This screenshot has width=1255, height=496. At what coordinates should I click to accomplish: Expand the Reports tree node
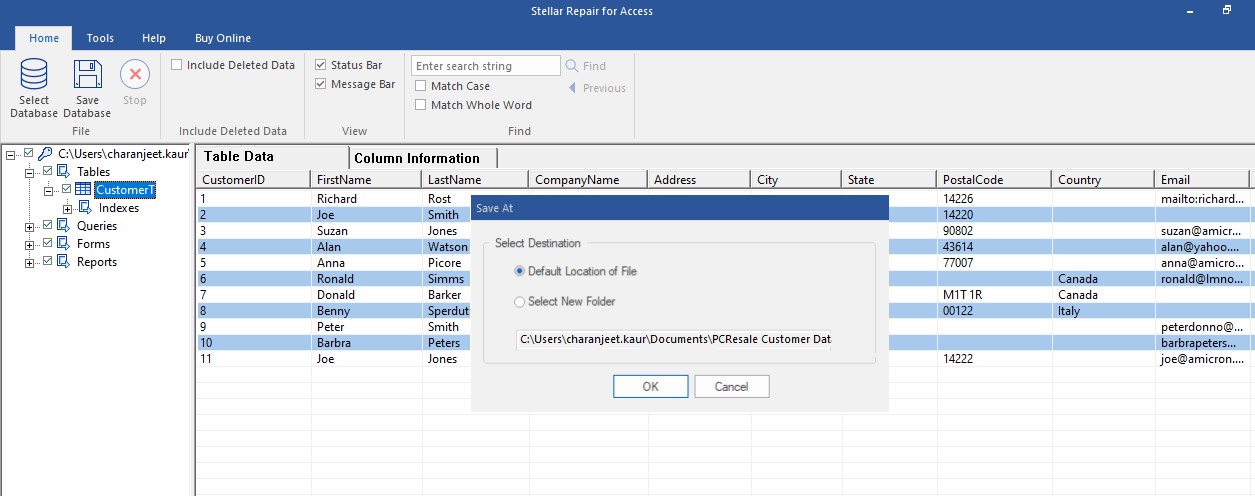[x=29, y=262]
